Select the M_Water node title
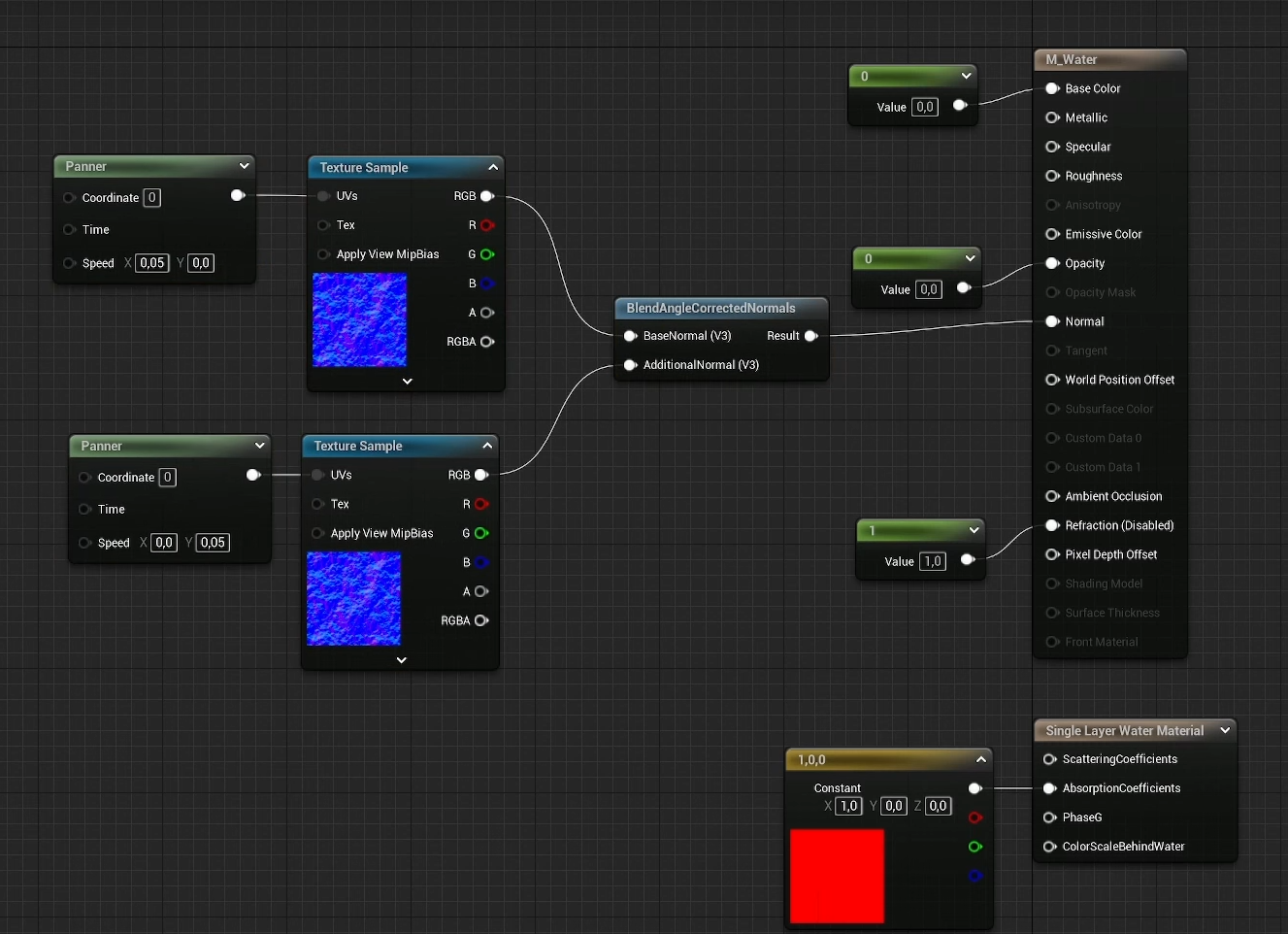 point(1072,59)
